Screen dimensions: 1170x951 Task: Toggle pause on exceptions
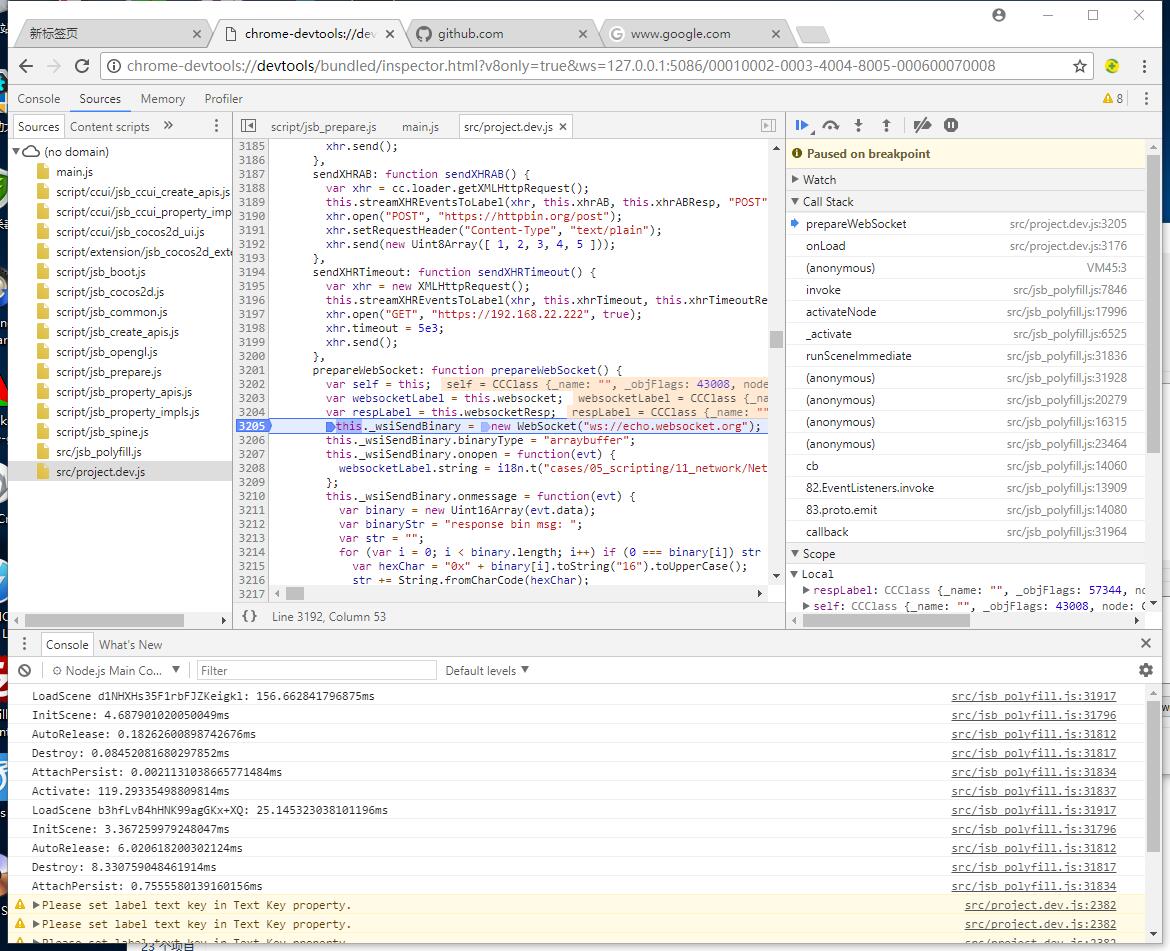[951, 126]
